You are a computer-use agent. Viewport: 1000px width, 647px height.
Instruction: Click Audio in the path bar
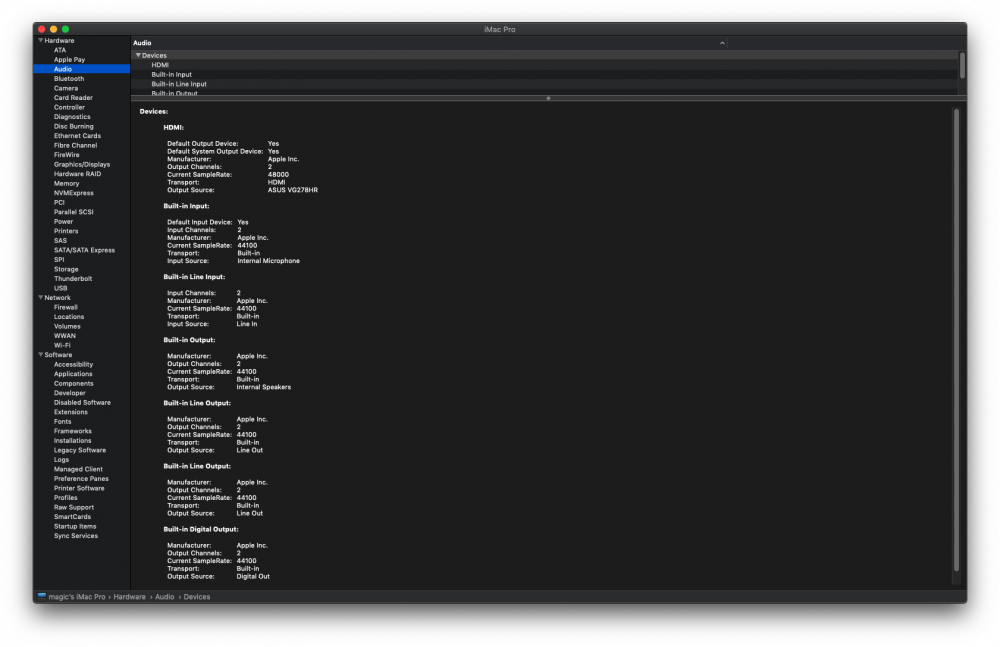165,597
